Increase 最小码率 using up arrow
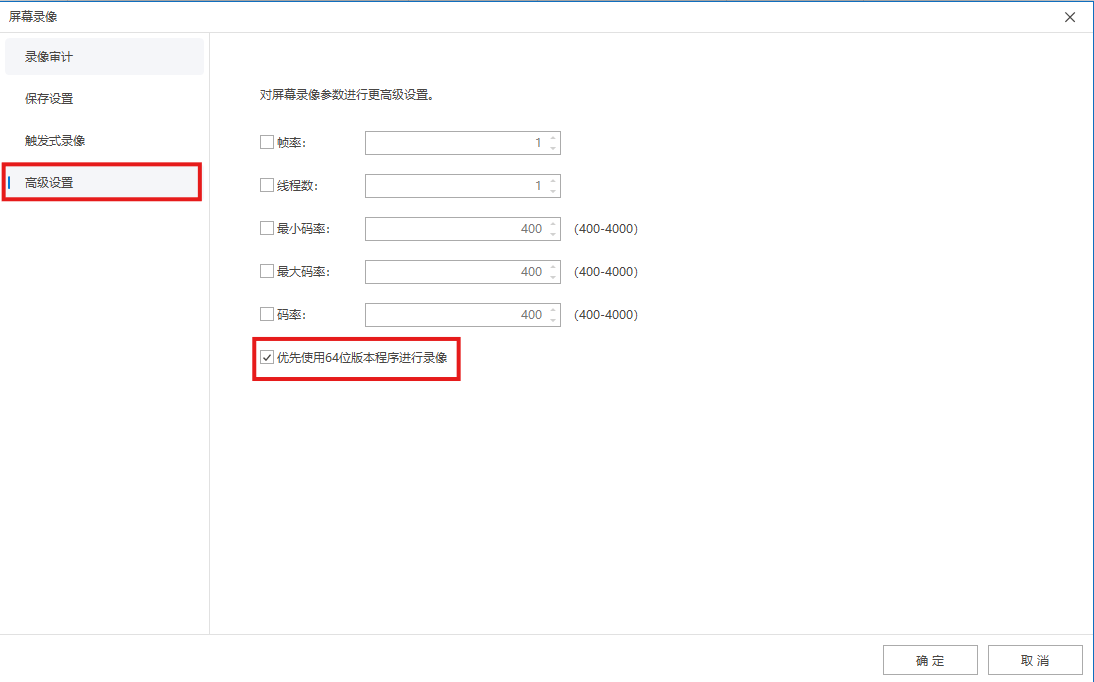This screenshot has width=1094, height=682. 553,224
